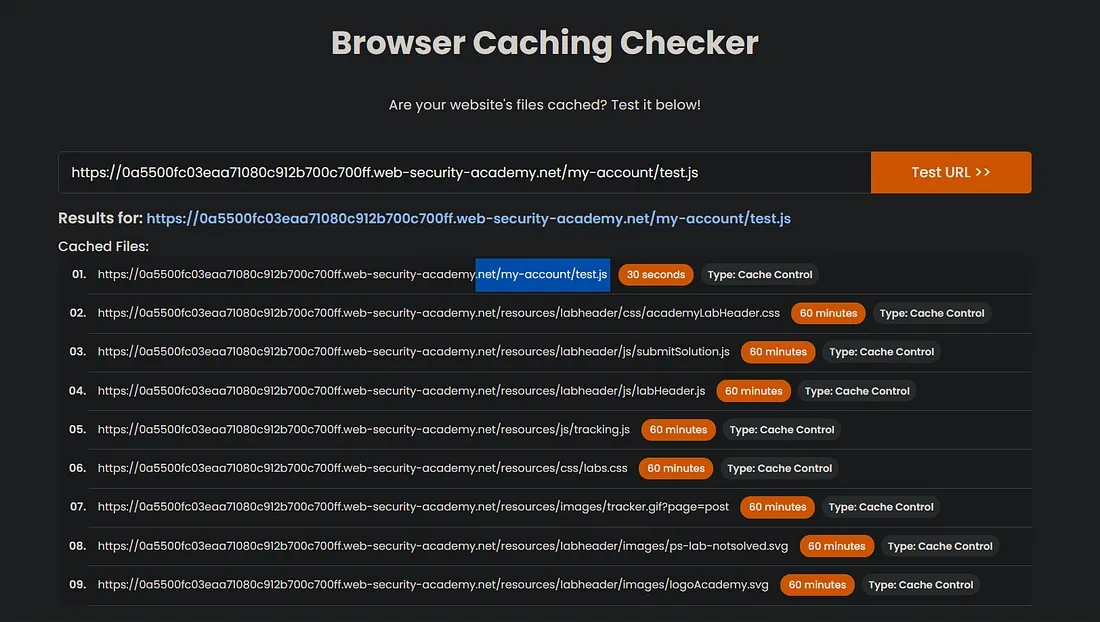Click Type: Cache Control tag for tracker.gif
The image size is (1100, 622).
(881, 506)
